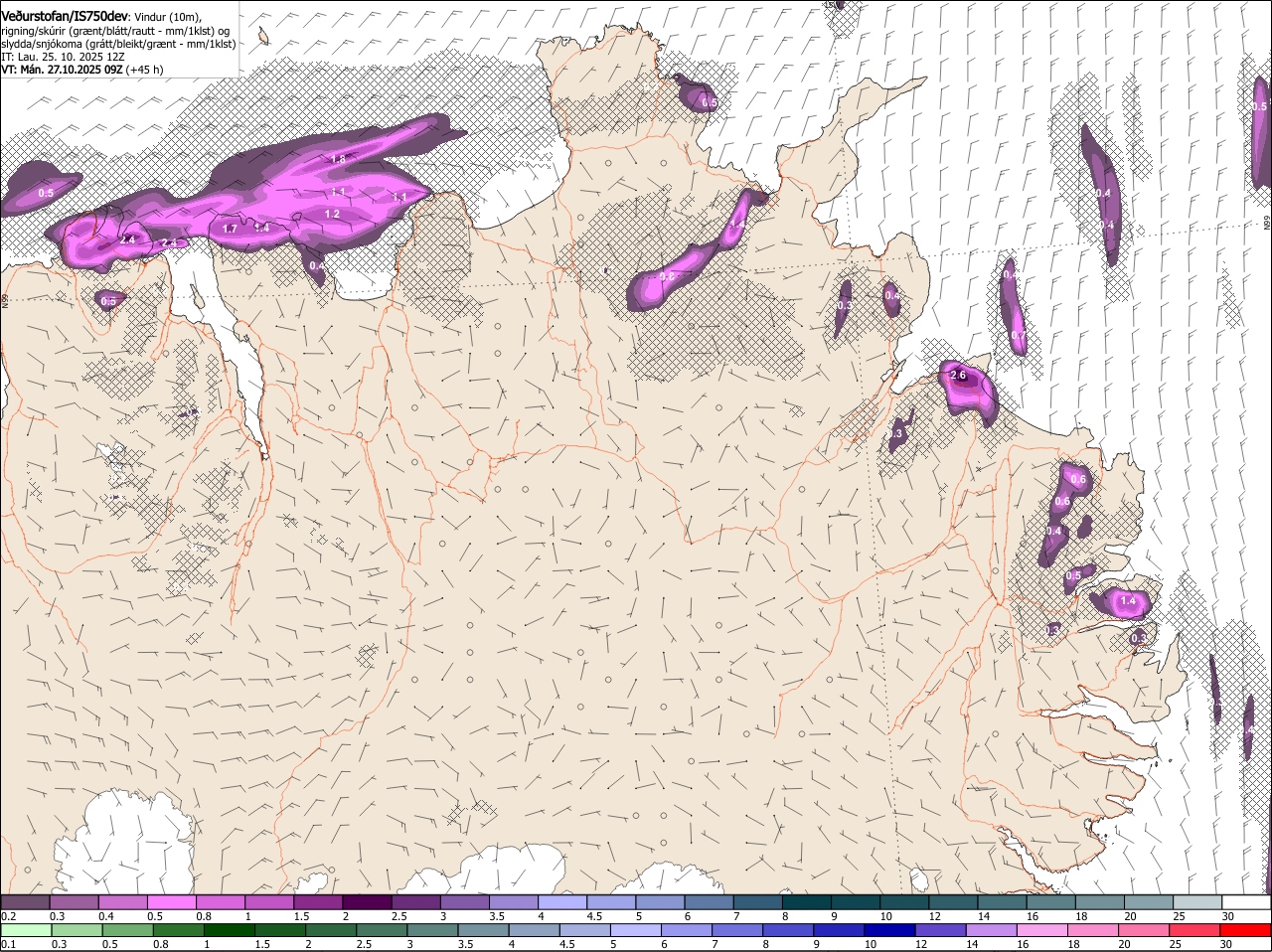Pick lower legend swatch for 0.8 mm
This screenshot has height=952, width=1272.
[180, 930]
